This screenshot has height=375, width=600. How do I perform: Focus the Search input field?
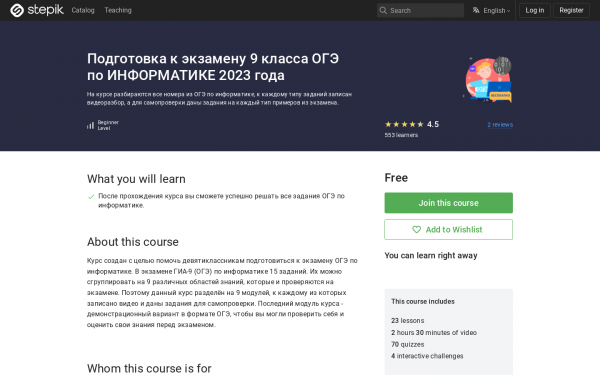tap(420, 10)
